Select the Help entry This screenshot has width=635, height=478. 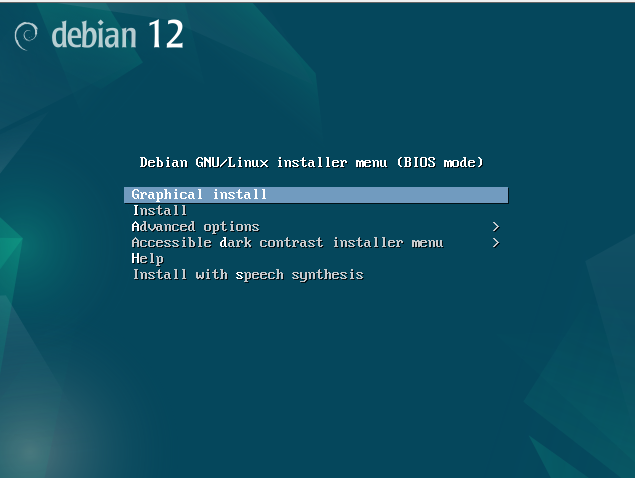click(x=148, y=258)
